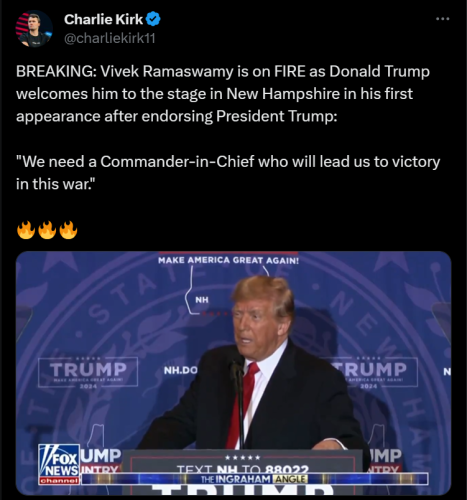
Task: Click the NH.DO text on the backdrop
Action: (x=181, y=370)
